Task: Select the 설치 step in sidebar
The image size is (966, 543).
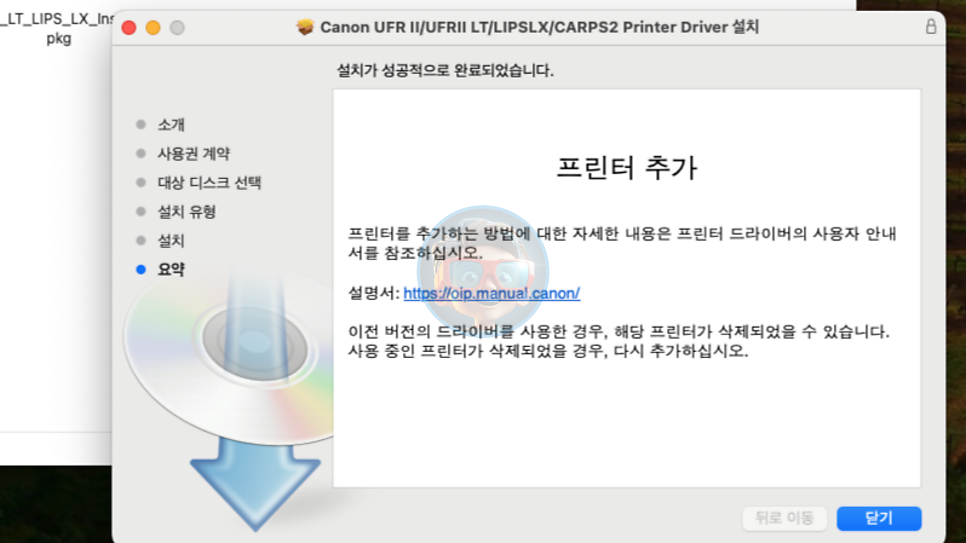Action: coord(171,241)
